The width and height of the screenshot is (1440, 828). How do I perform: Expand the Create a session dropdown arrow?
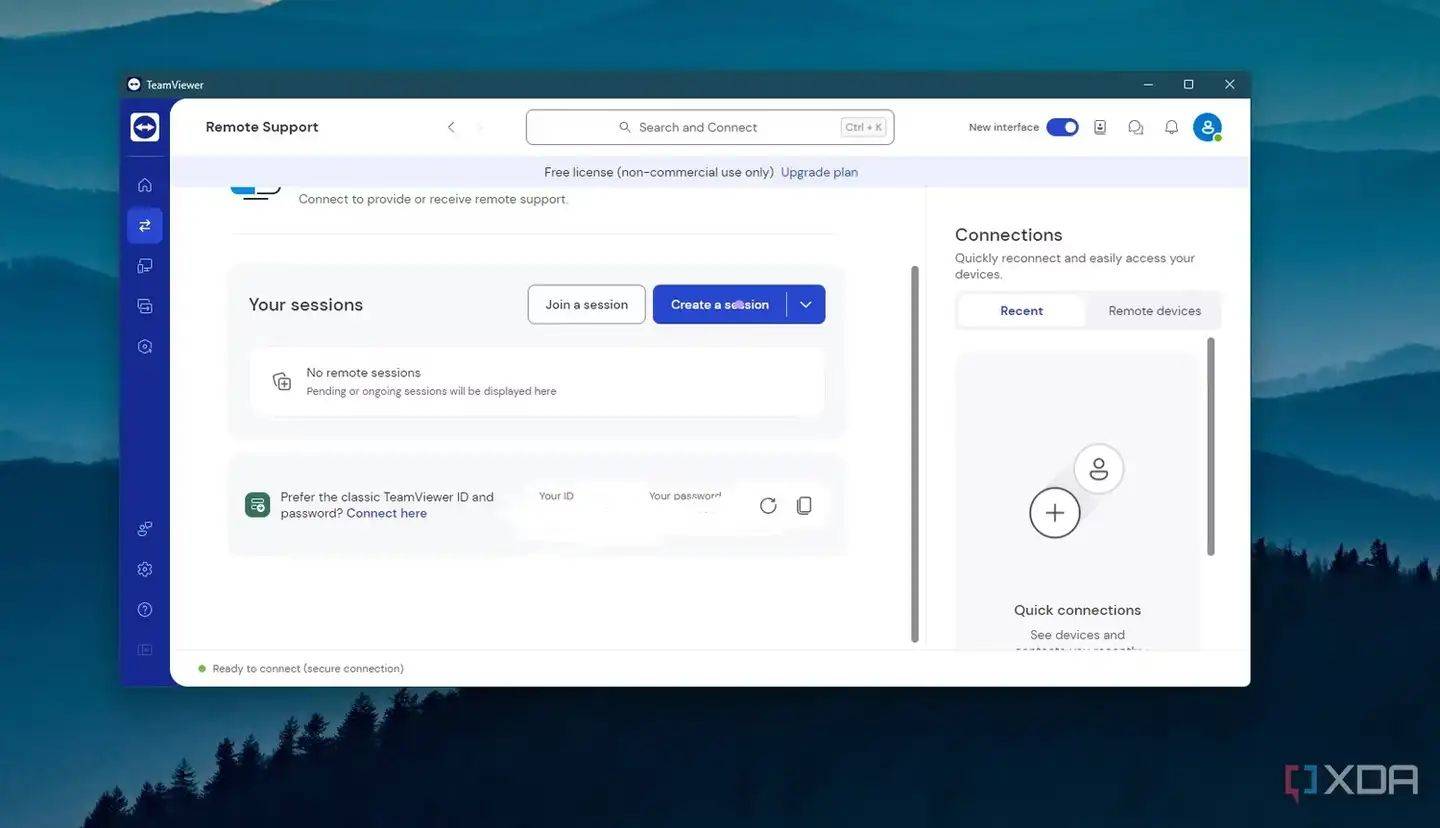click(806, 305)
